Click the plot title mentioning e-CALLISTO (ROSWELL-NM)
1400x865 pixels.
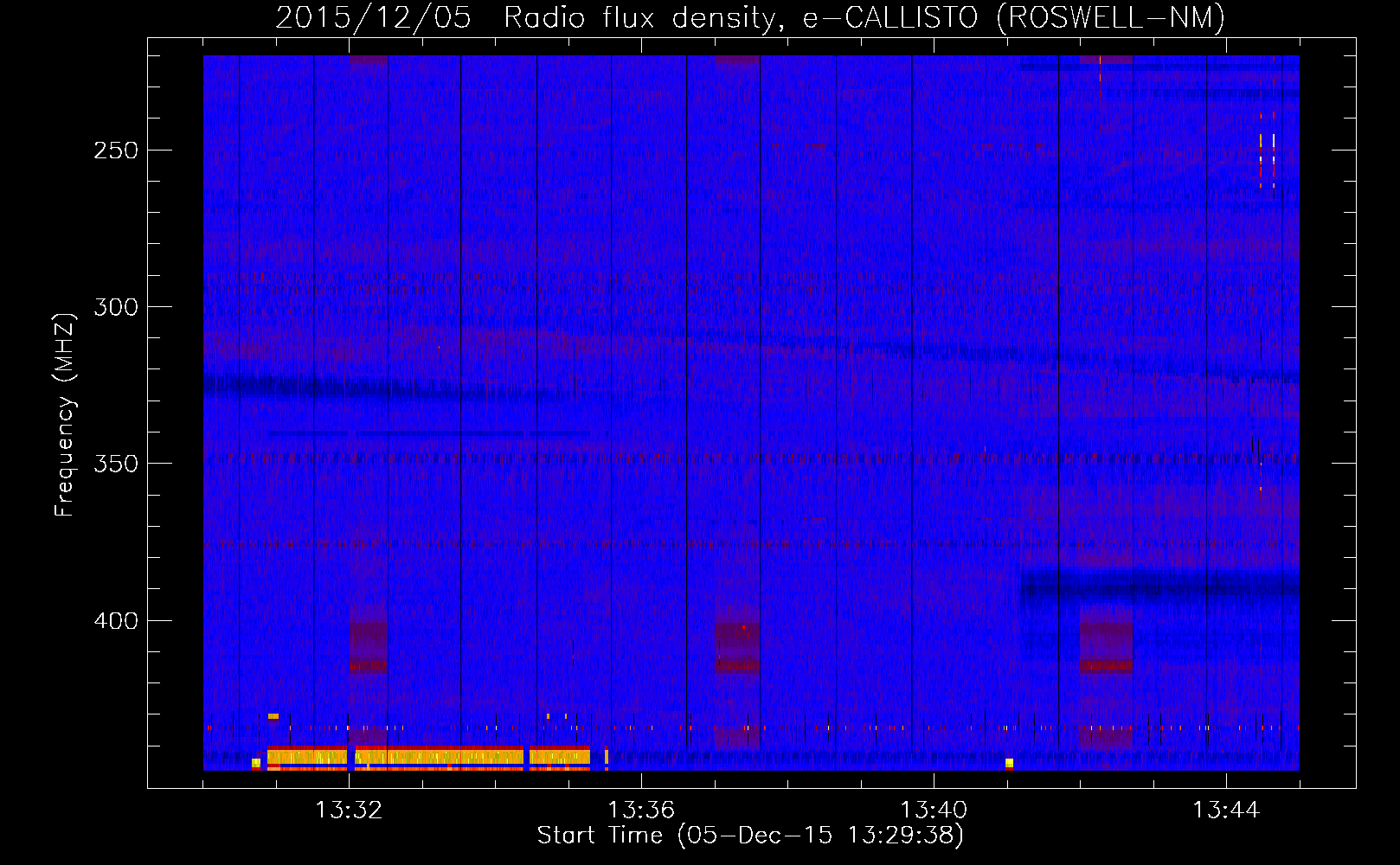pos(750,17)
